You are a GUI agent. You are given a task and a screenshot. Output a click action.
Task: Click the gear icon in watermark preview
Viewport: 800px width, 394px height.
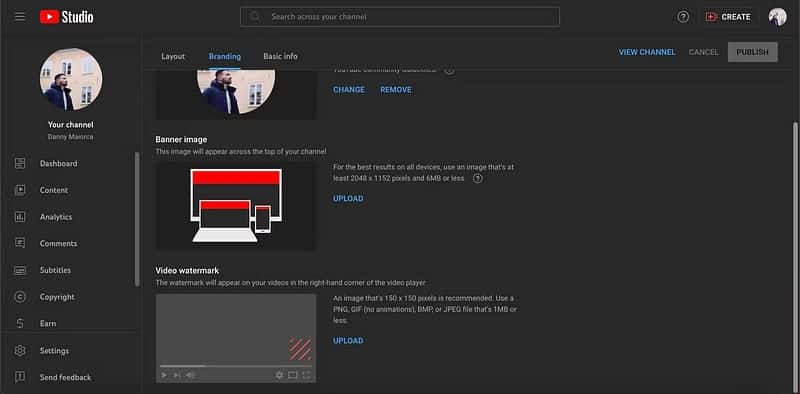click(x=279, y=375)
